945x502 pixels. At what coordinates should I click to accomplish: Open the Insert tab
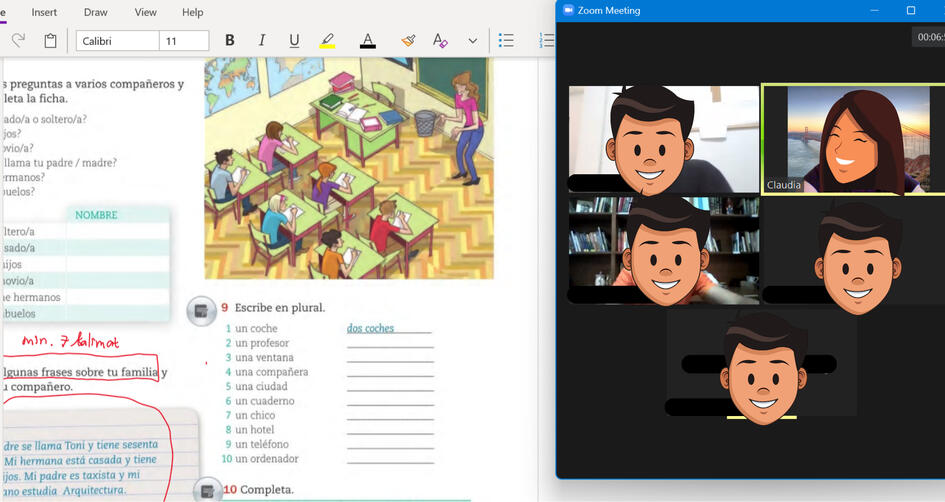tap(44, 12)
